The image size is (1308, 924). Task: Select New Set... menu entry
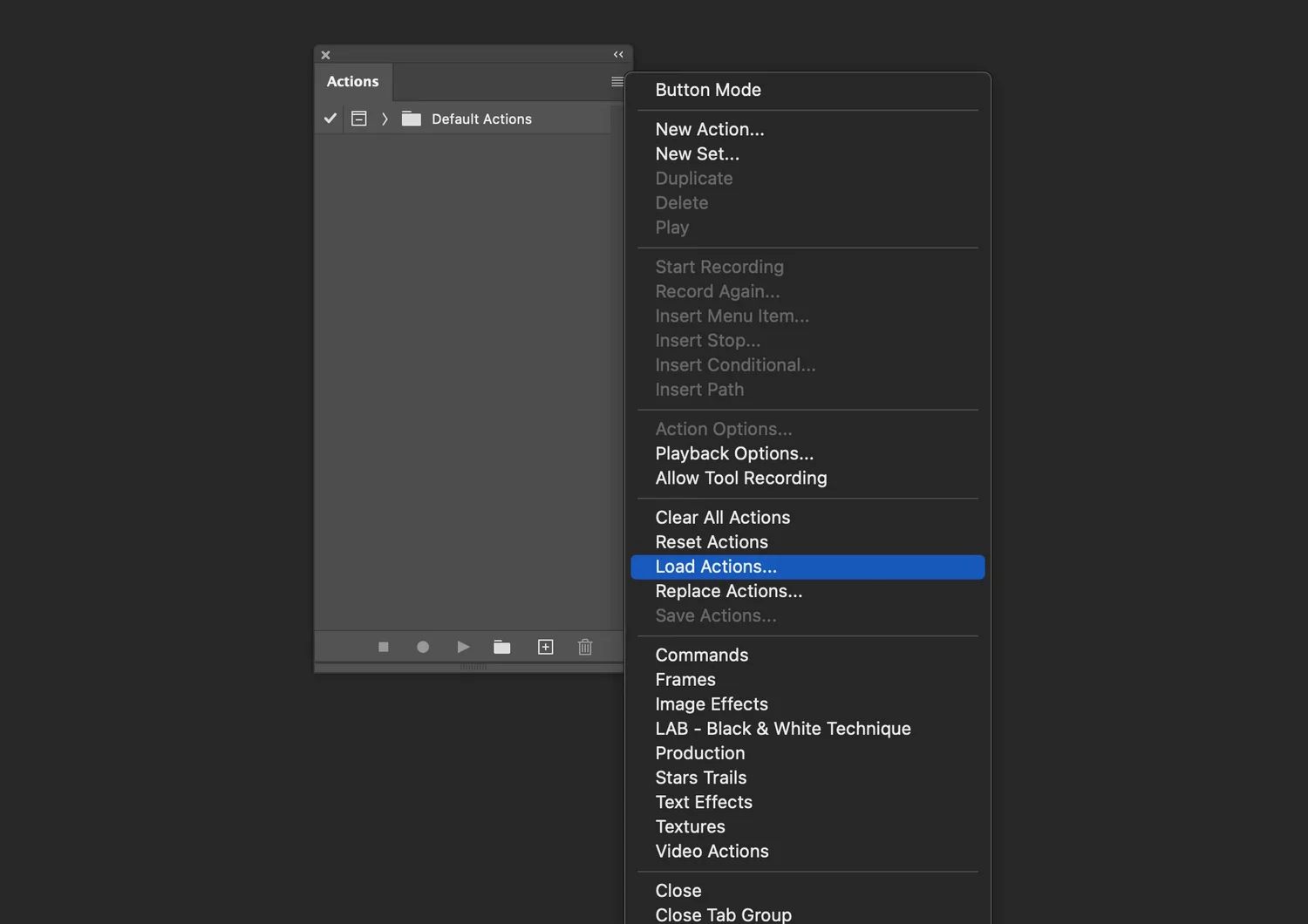click(807, 153)
